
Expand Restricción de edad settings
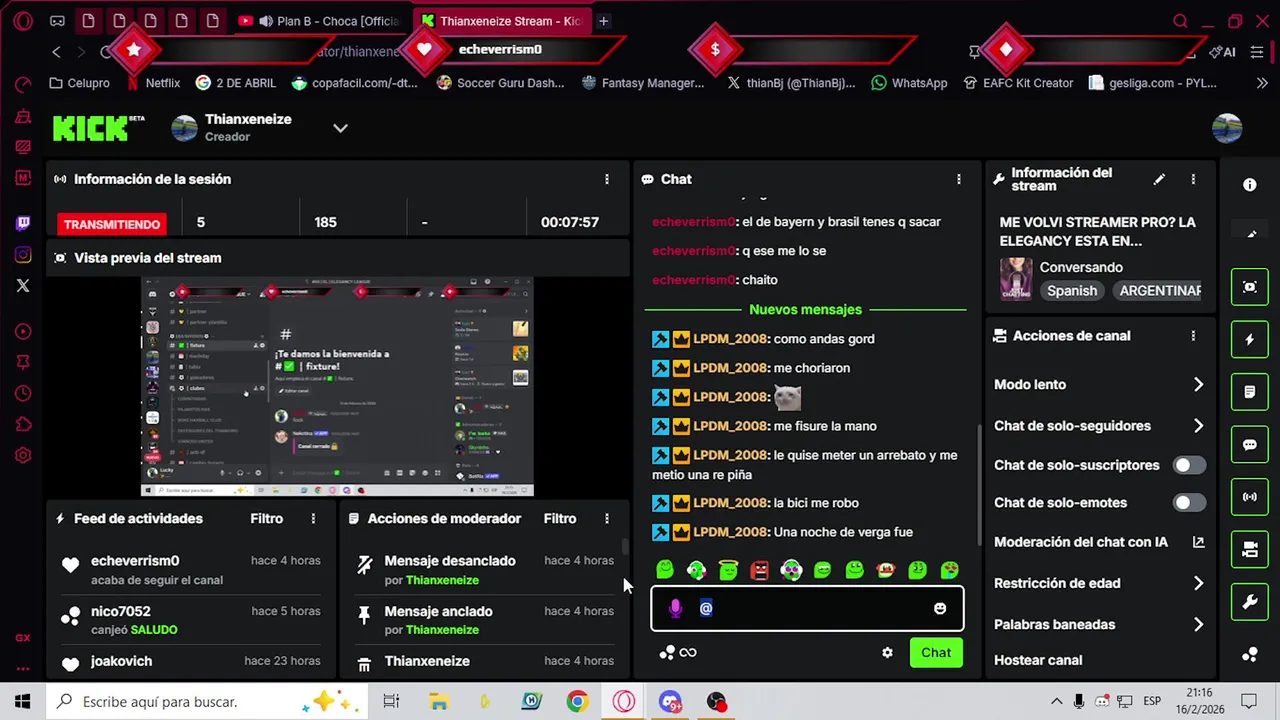tap(1198, 583)
